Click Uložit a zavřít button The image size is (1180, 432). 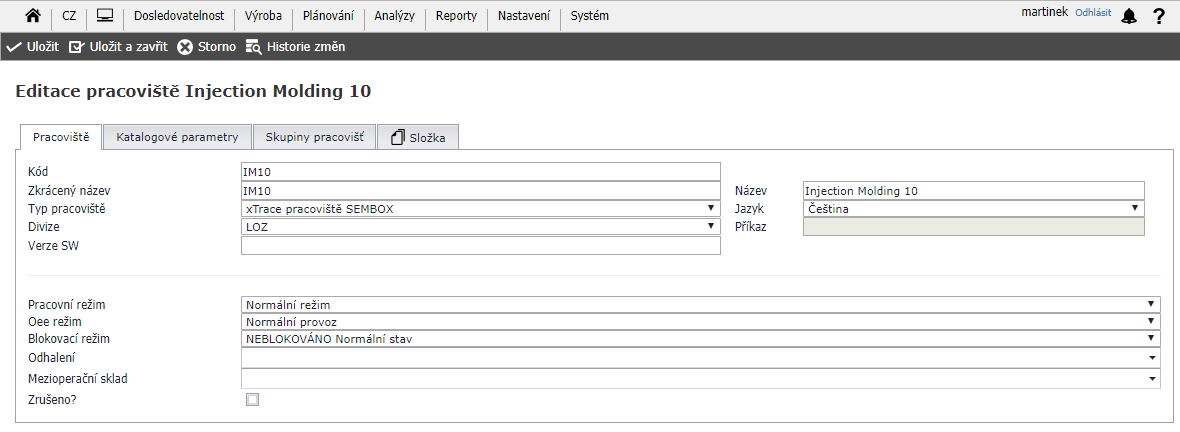pos(118,47)
